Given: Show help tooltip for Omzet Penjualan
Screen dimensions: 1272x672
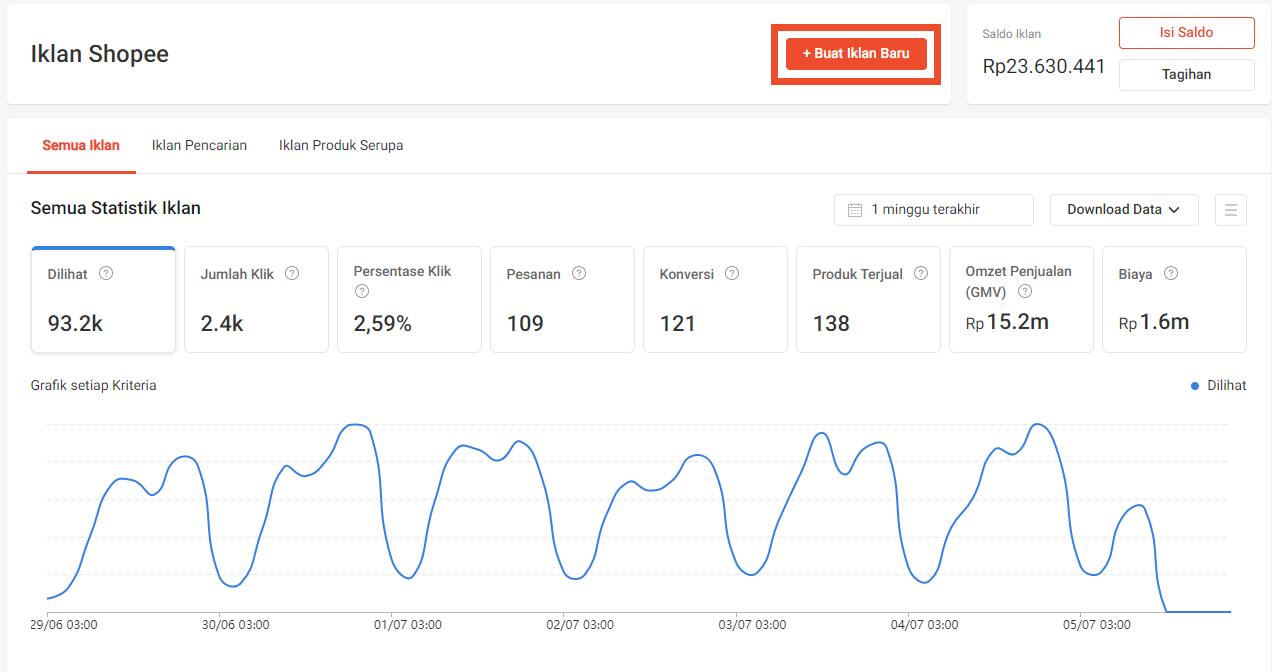Looking at the screenshot, I should point(1025,292).
